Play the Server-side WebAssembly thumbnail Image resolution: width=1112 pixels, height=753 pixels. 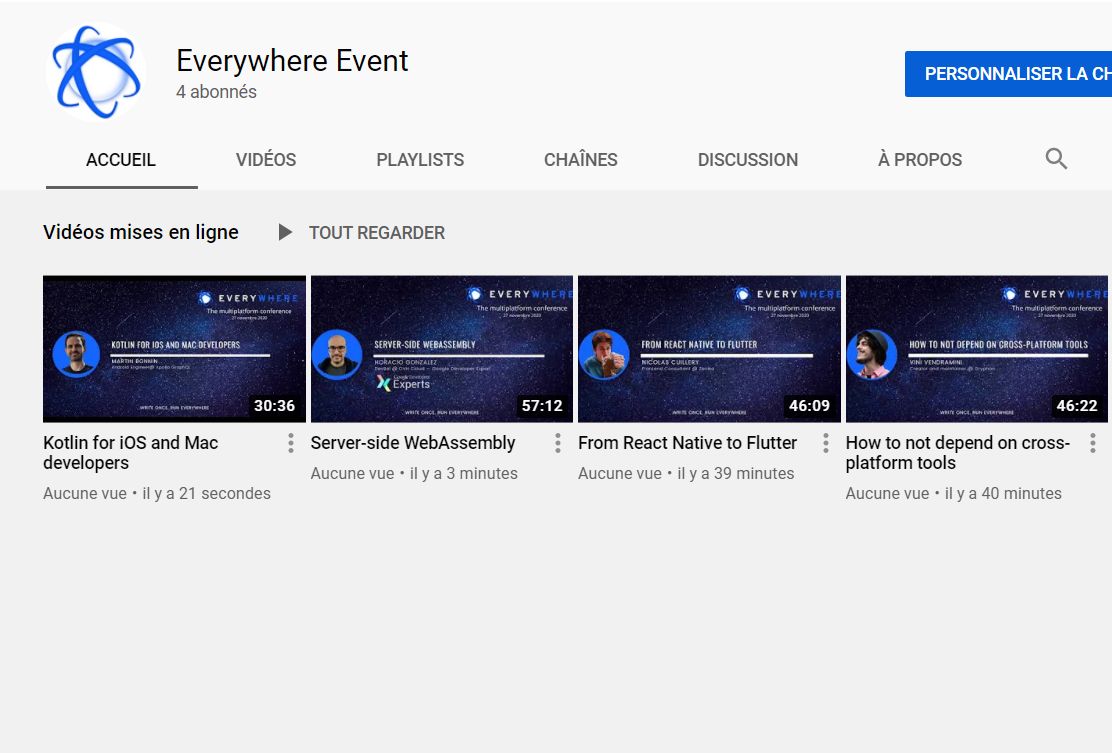pyautogui.click(x=442, y=349)
